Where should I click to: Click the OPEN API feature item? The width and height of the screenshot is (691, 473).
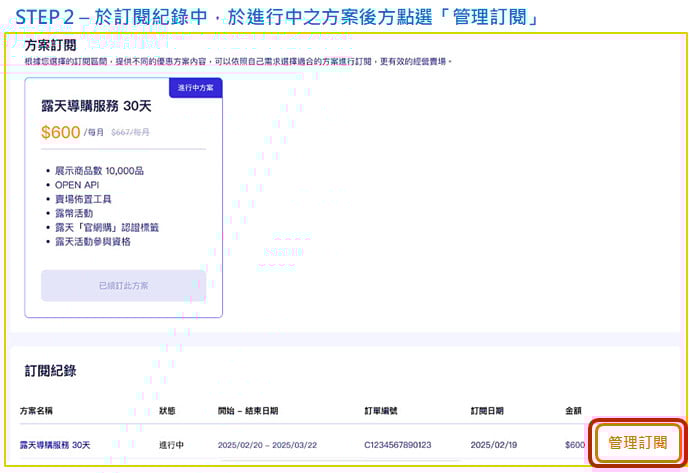(x=80, y=185)
